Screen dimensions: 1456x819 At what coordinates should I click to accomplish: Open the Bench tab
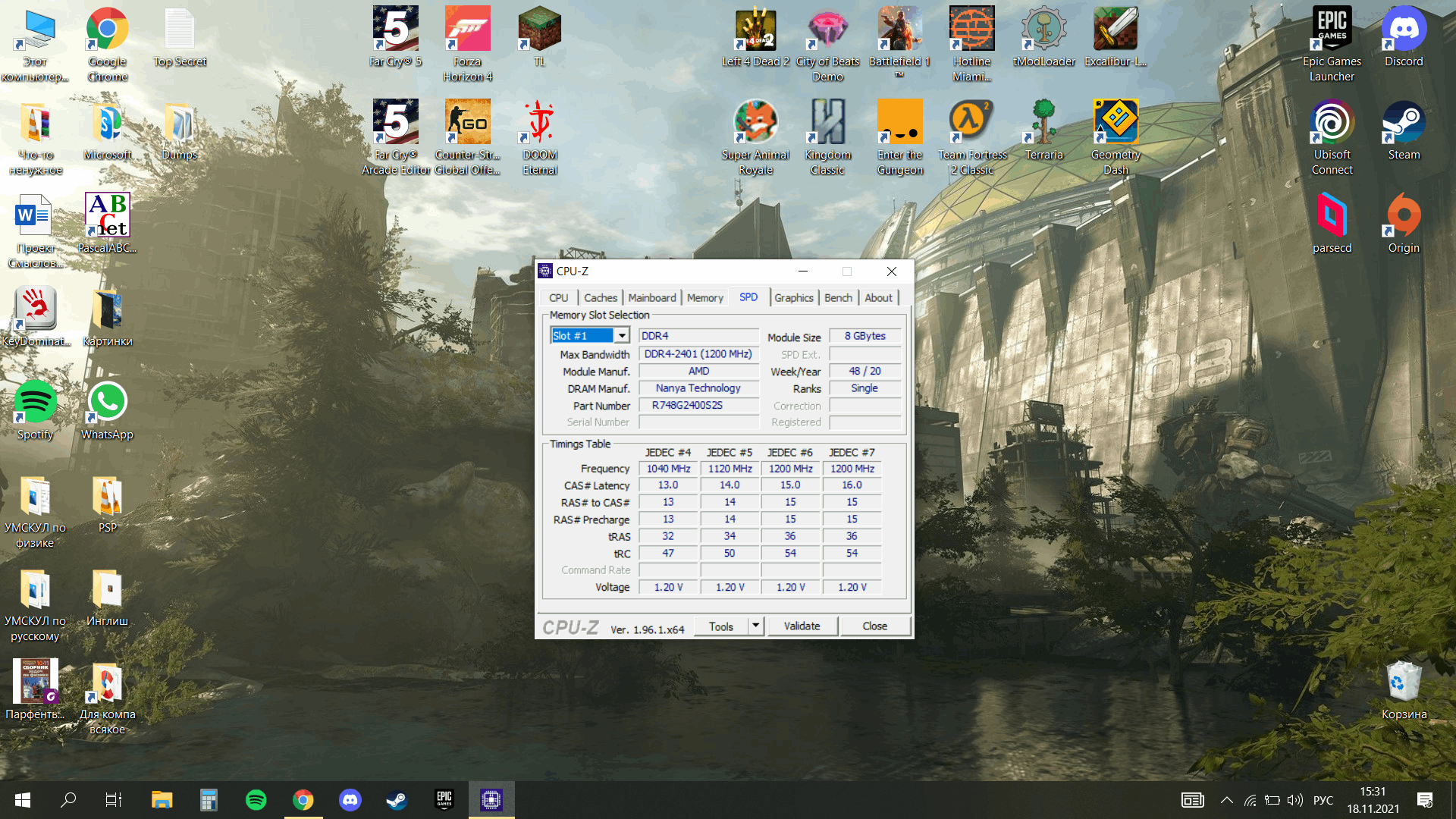[838, 298]
